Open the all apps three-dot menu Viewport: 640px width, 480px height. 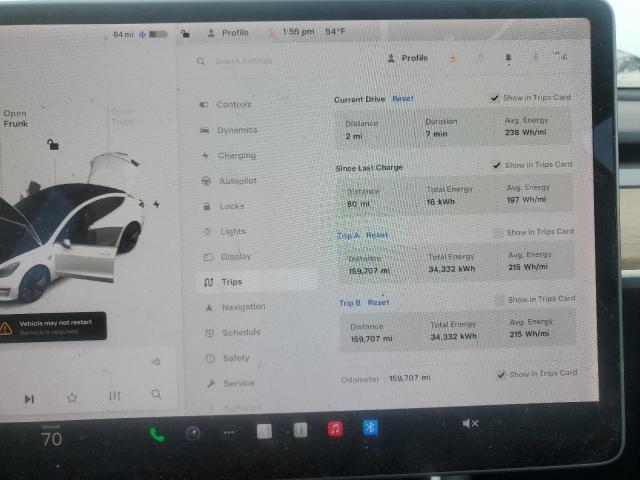click(229, 432)
